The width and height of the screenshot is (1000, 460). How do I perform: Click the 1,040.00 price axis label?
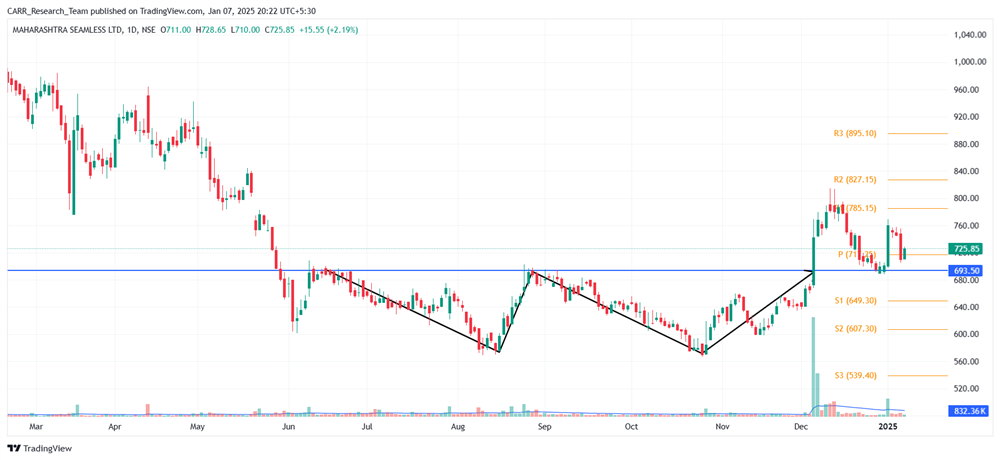click(x=971, y=35)
